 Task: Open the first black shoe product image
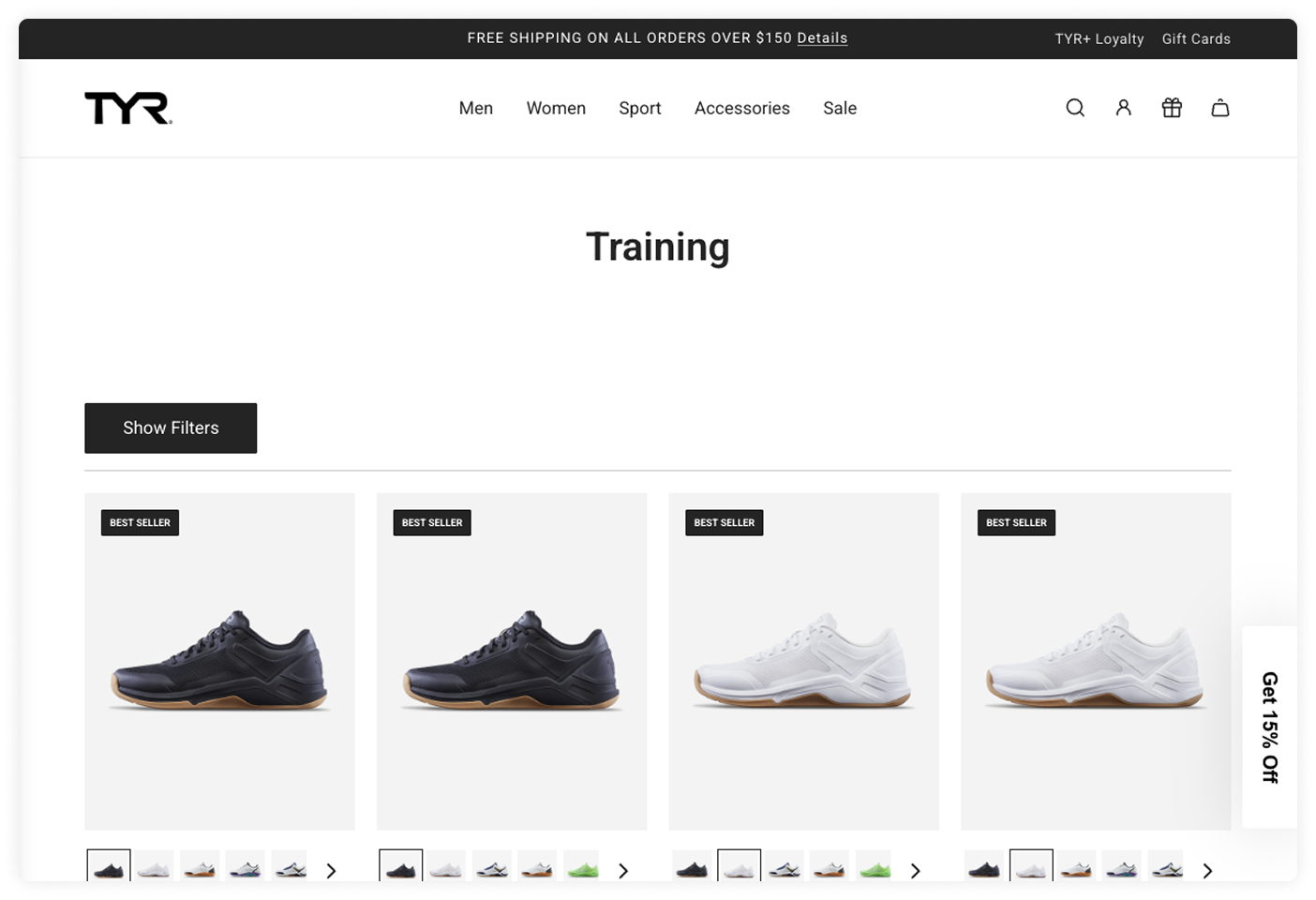click(219, 662)
